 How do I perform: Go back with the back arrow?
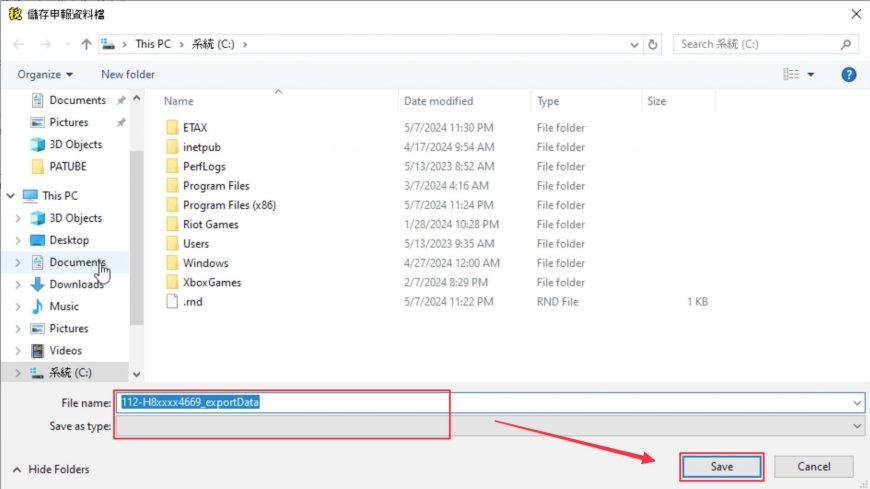(x=18, y=44)
